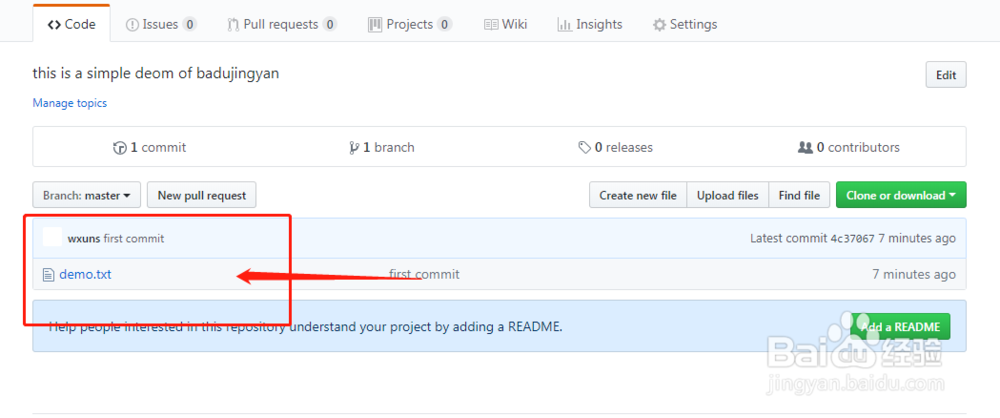Open the 1 branch list

(382, 147)
